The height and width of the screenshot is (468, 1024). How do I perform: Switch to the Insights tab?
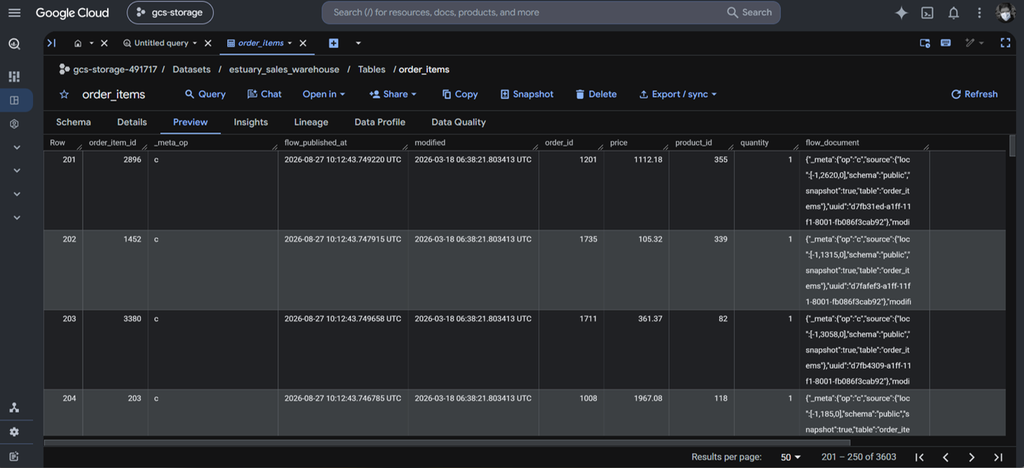[251, 122]
